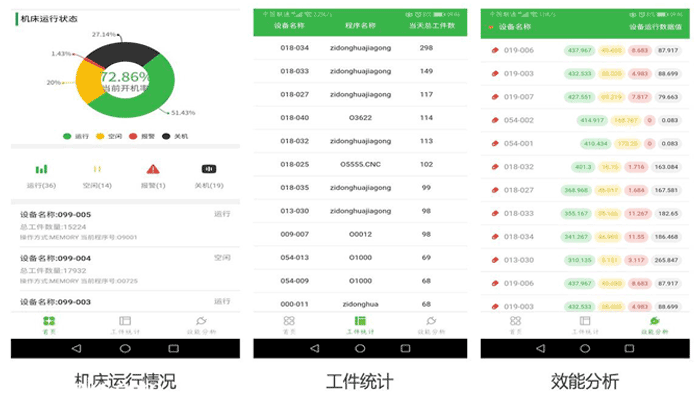The height and width of the screenshot is (403, 700).
Task: Toggle yellow 空闲 legend dot in donut chart
Action: pyautogui.click(x=100, y=136)
